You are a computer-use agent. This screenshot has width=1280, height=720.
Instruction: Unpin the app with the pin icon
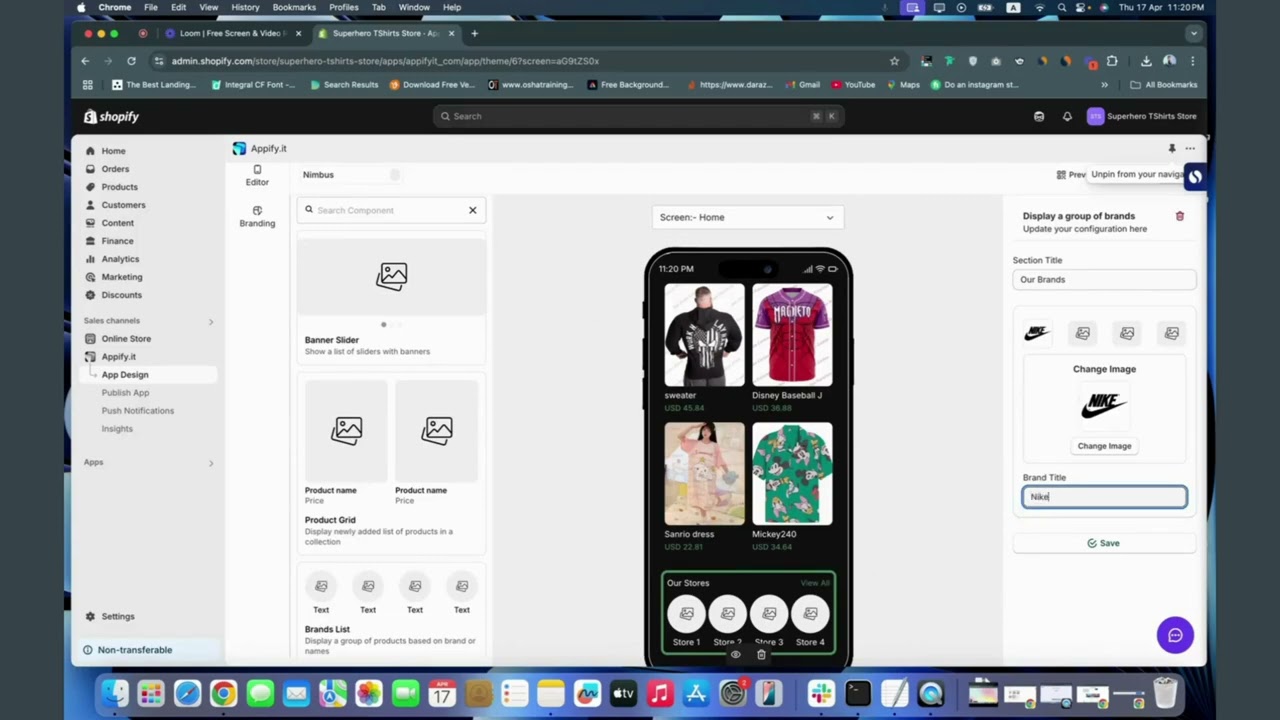click(1172, 149)
